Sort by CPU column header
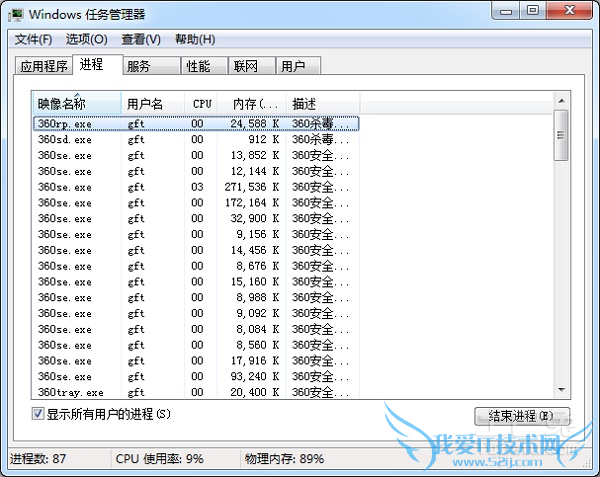Viewport: 600px width, 477px height. [x=201, y=103]
